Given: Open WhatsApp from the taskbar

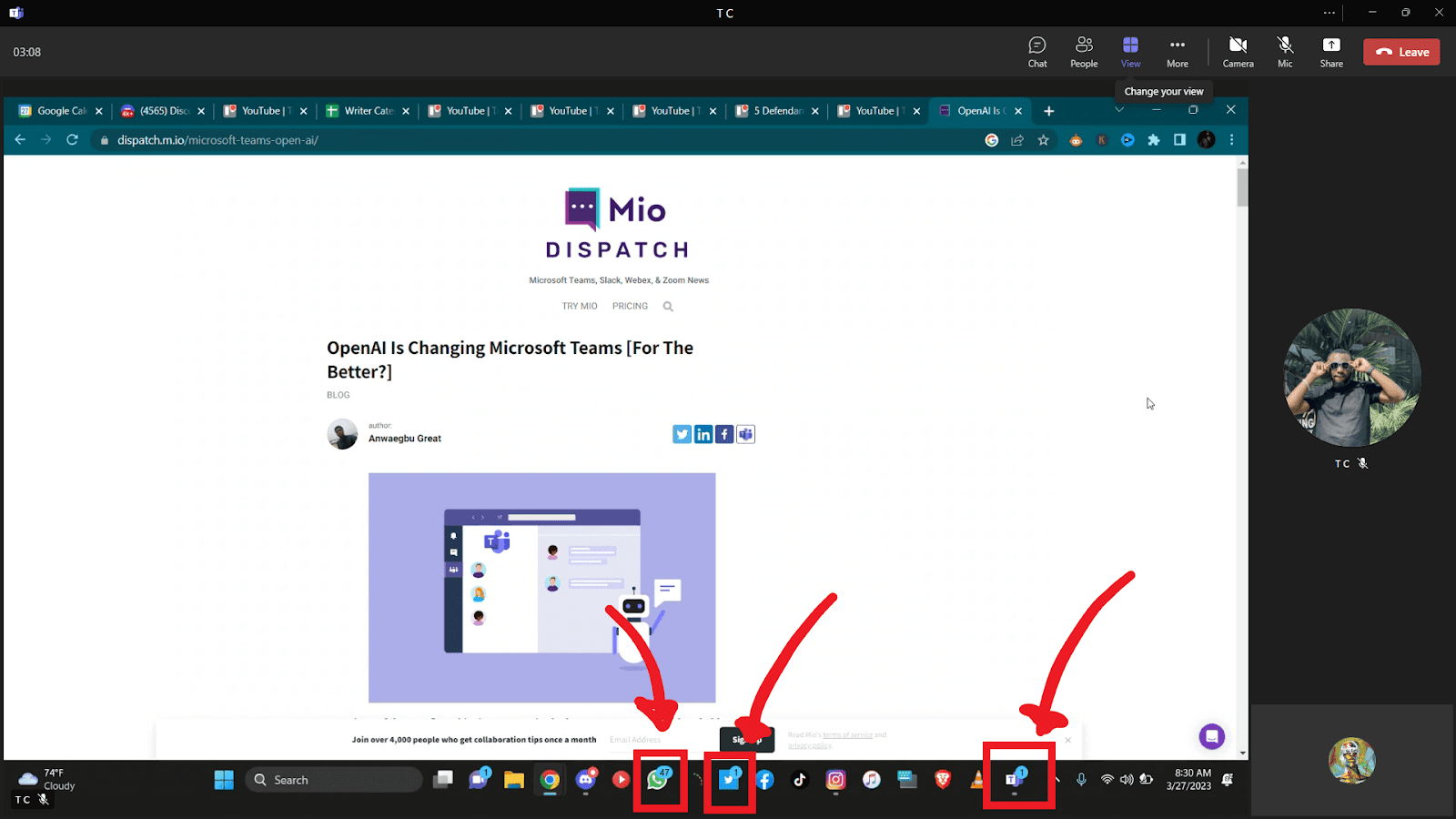Looking at the screenshot, I should tap(659, 781).
